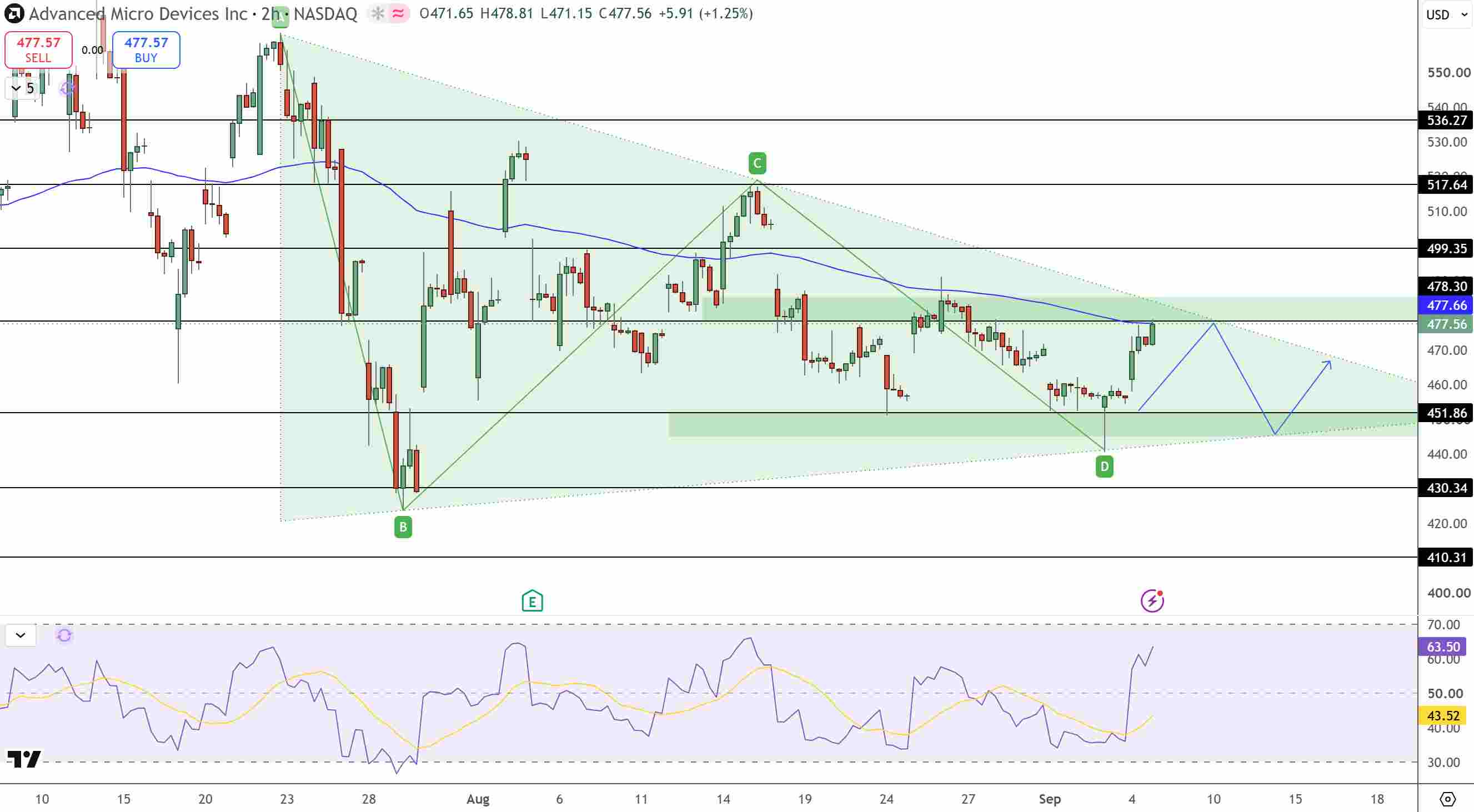Screen dimensions: 1474x812
Task: Click the NASDAQ exchange label
Action: tap(325, 14)
